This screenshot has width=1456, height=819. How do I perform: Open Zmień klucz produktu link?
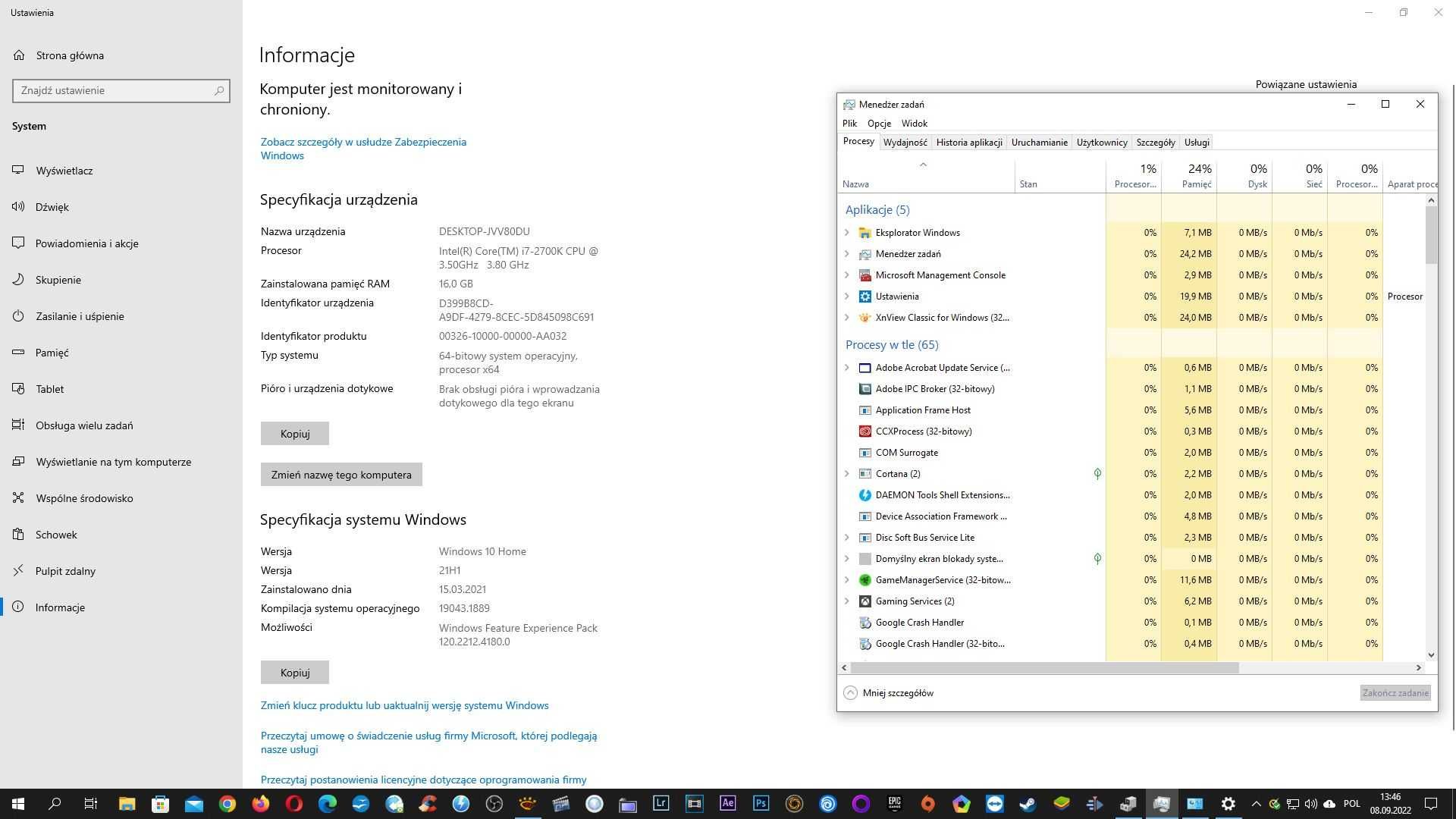(404, 705)
